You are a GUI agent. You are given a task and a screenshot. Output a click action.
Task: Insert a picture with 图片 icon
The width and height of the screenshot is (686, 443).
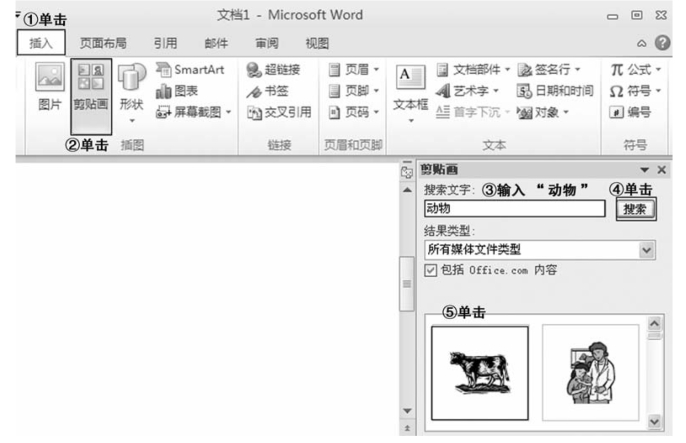tap(49, 86)
